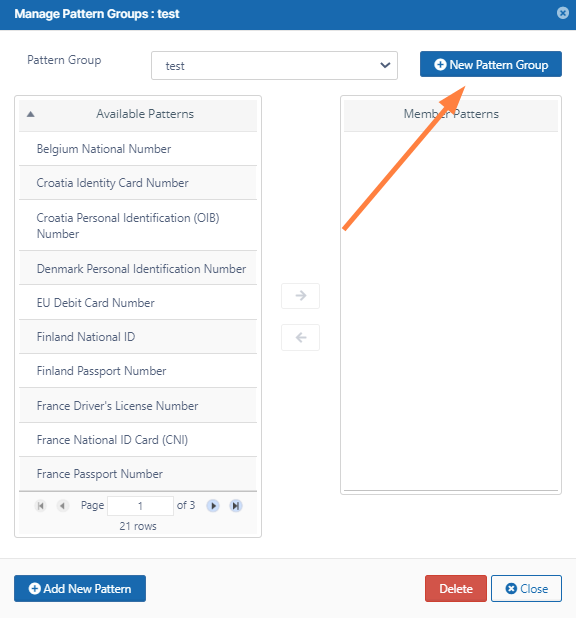Click the Add New Pattern button
This screenshot has width=576, height=618.
[80, 588]
